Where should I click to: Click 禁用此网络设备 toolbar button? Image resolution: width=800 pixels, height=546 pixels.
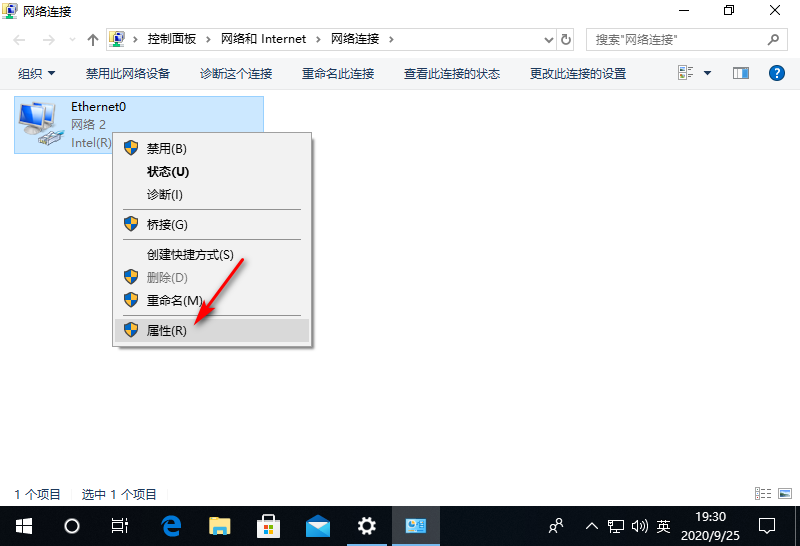(128, 73)
